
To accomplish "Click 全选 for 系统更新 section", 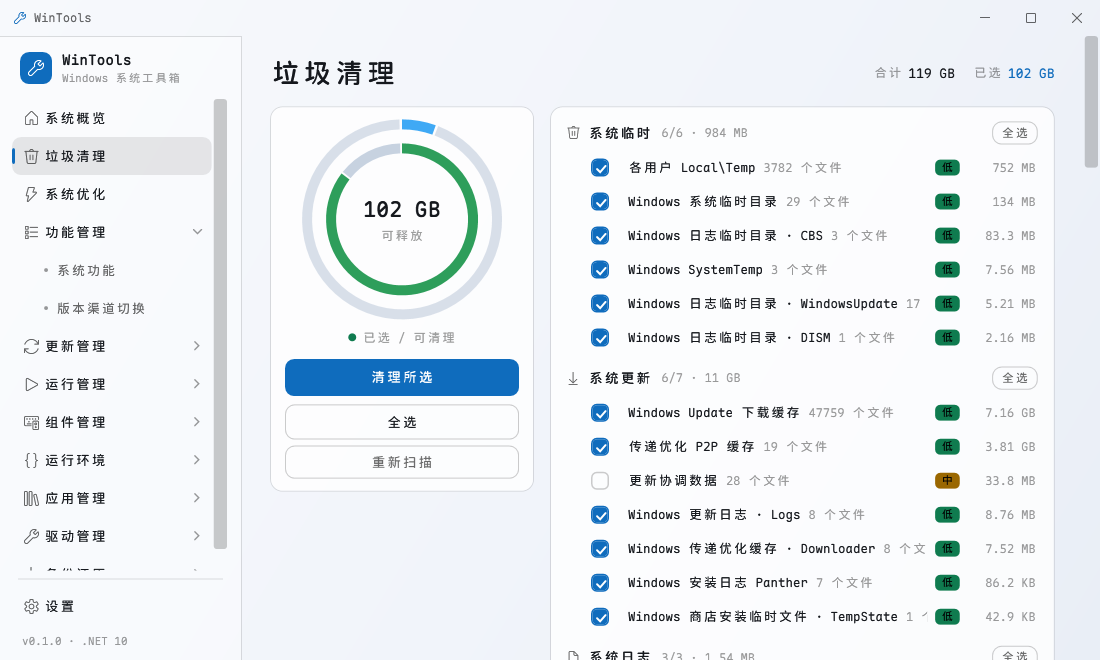I will [1014, 378].
